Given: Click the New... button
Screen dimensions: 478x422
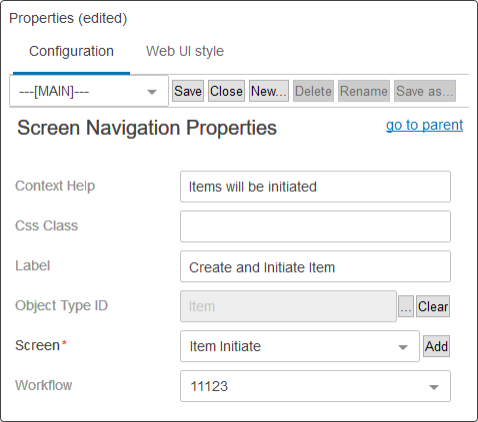Looking at the screenshot, I should [269, 91].
